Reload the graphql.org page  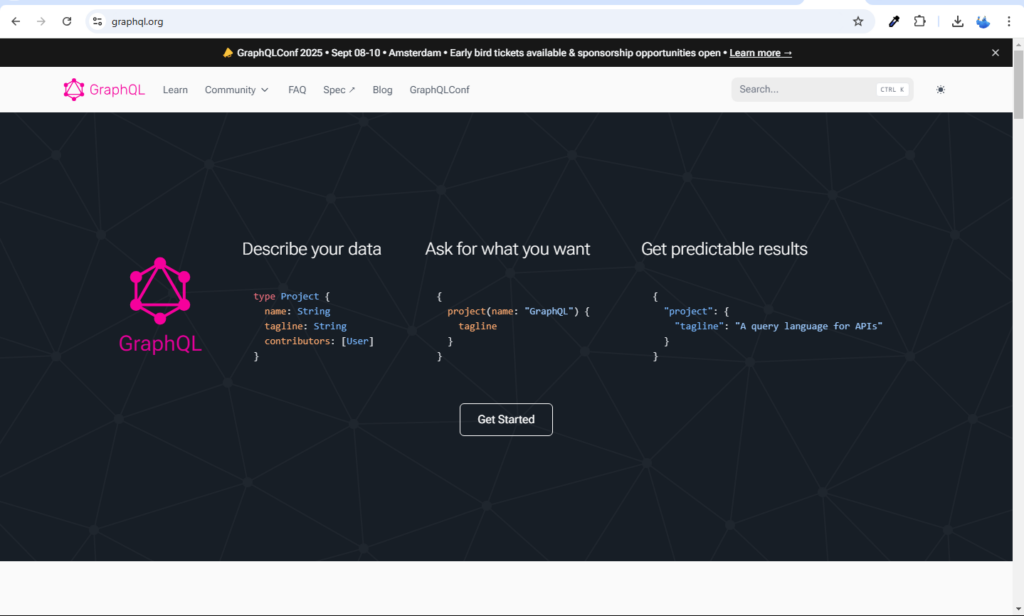pyautogui.click(x=67, y=22)
